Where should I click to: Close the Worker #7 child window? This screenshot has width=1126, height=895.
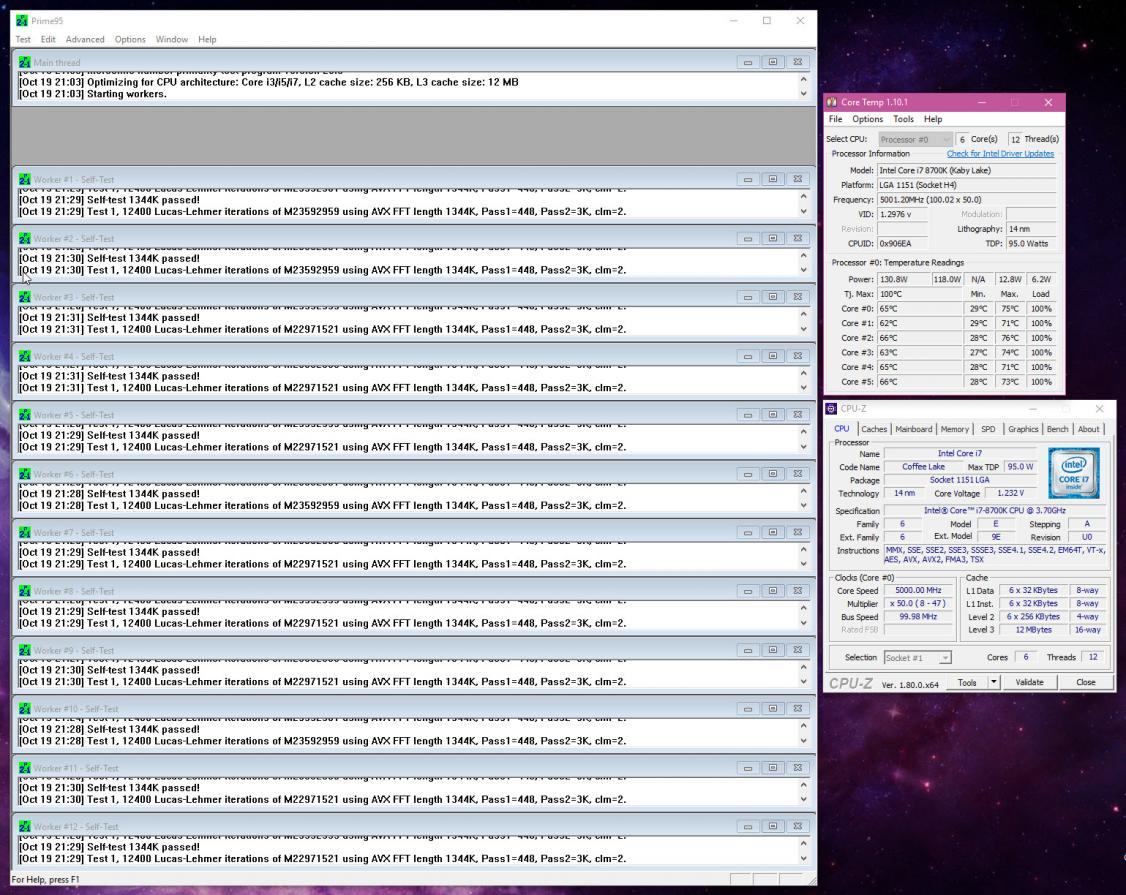point(797,533)
